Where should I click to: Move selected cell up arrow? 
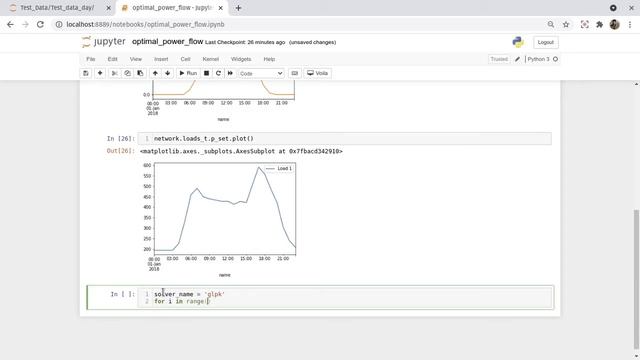click(x=155, y=73)
